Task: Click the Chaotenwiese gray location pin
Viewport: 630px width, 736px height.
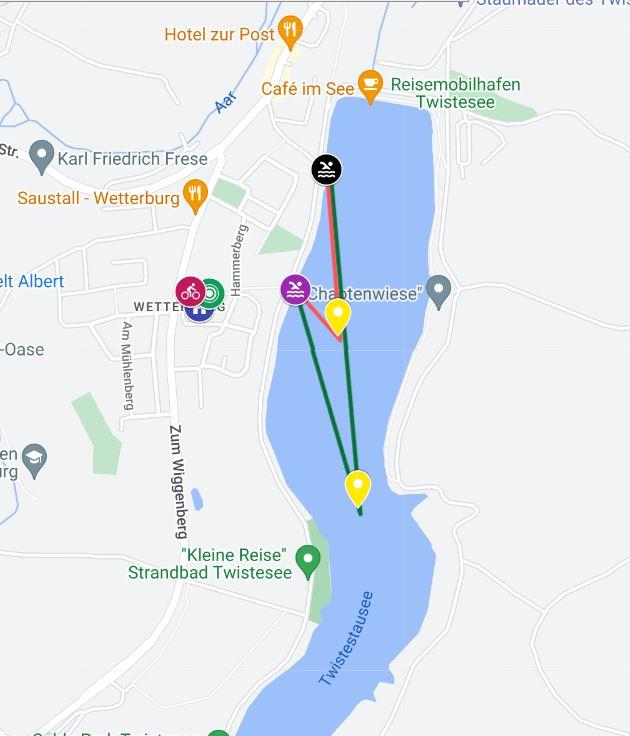Action: [438, 292]
